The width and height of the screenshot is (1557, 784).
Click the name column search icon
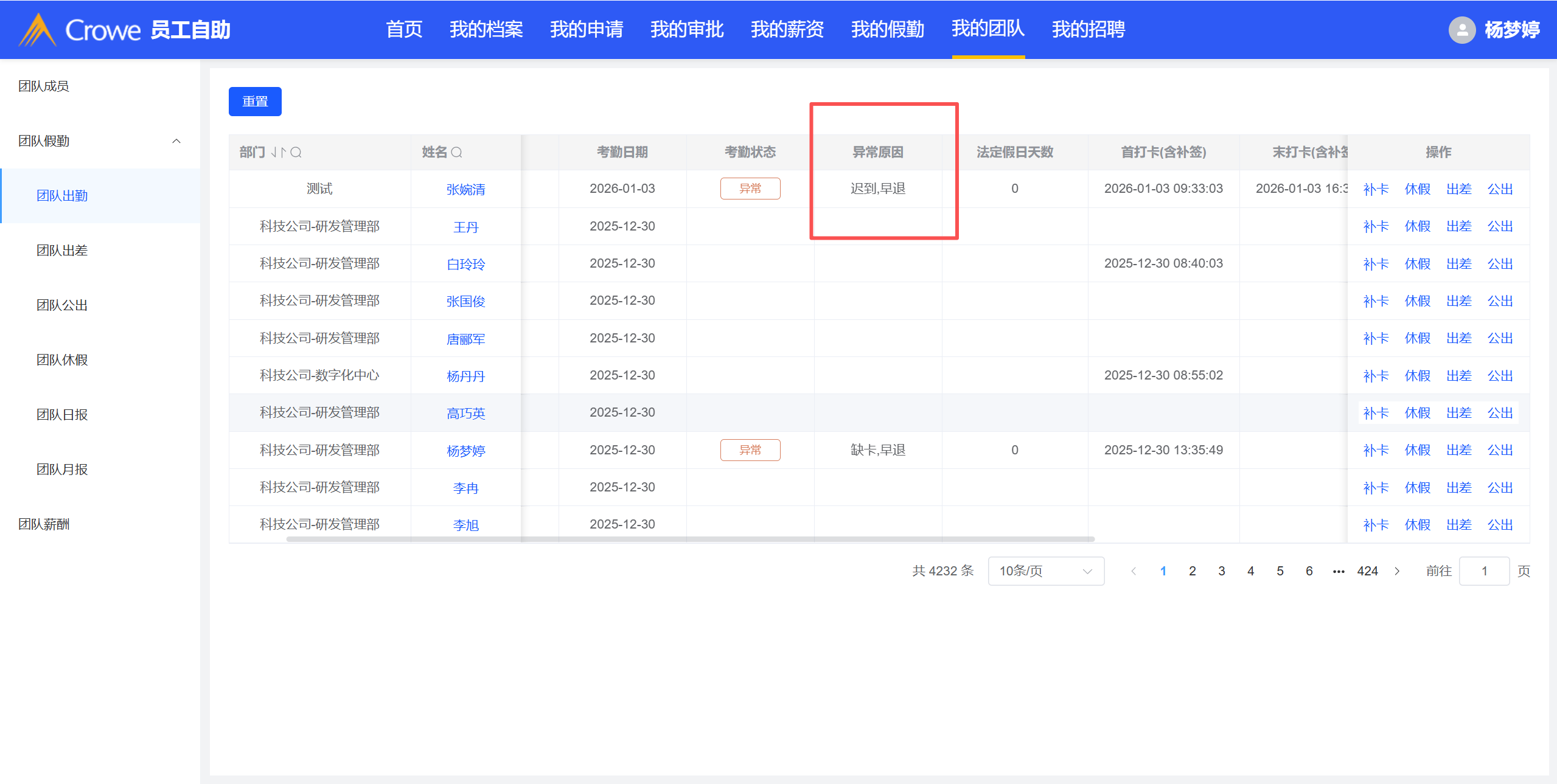[457, 152]
